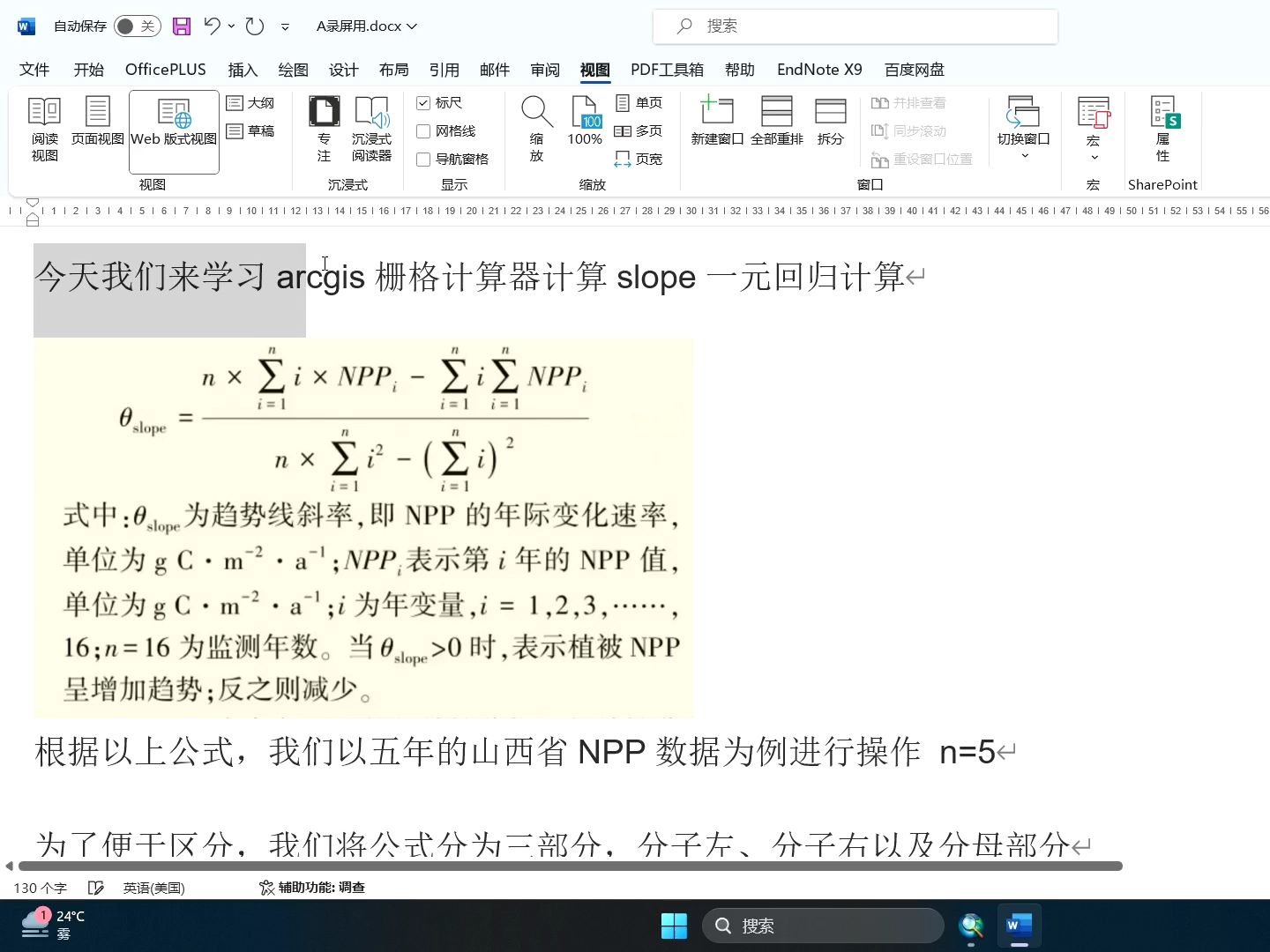Open the Zoom dialog magnifier
Screen dimensions: 1270x952
click(x=536, y=130)
